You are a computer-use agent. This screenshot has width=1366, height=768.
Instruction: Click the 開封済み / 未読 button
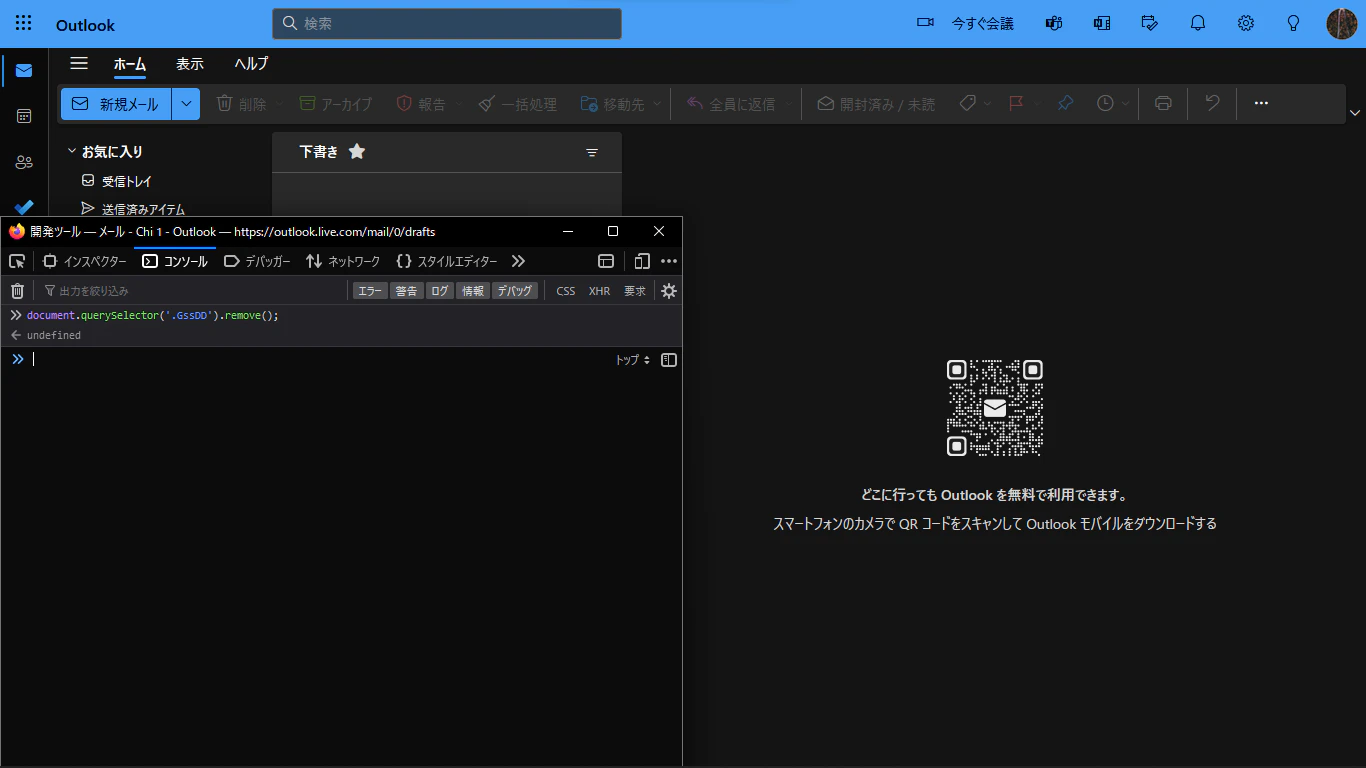coord(876,103)
